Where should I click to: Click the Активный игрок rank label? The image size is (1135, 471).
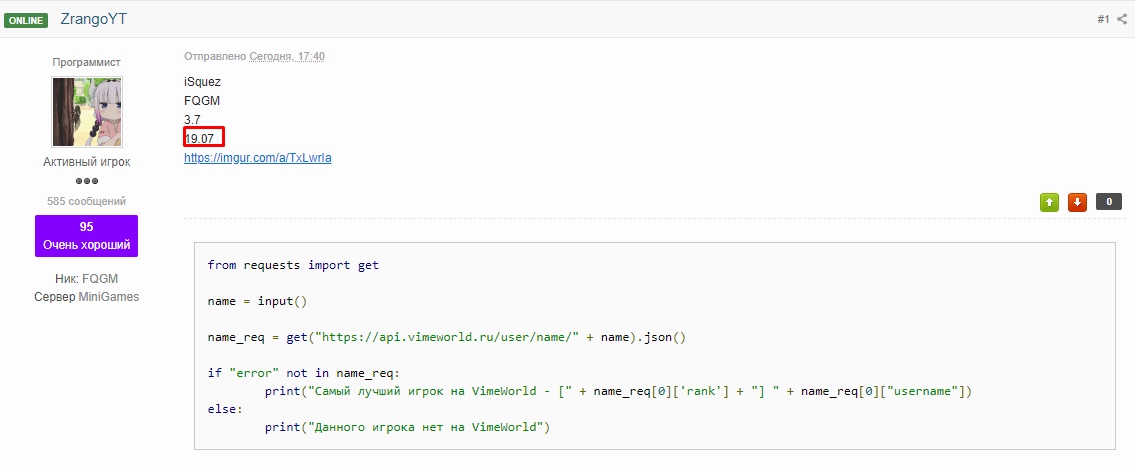tap(87, 162)
